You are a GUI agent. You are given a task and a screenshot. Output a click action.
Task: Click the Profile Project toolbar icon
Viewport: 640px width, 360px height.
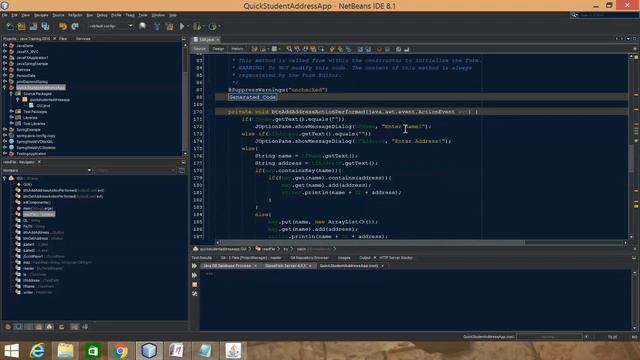click(212, 27)
